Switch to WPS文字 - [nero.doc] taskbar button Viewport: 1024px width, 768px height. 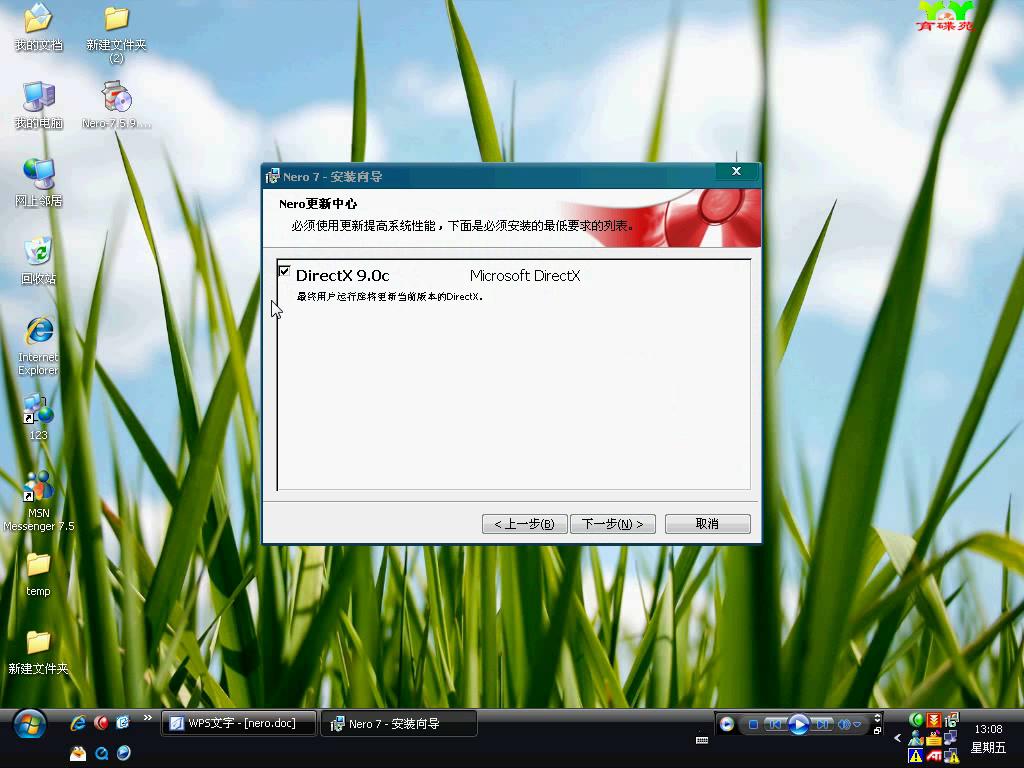239,724
